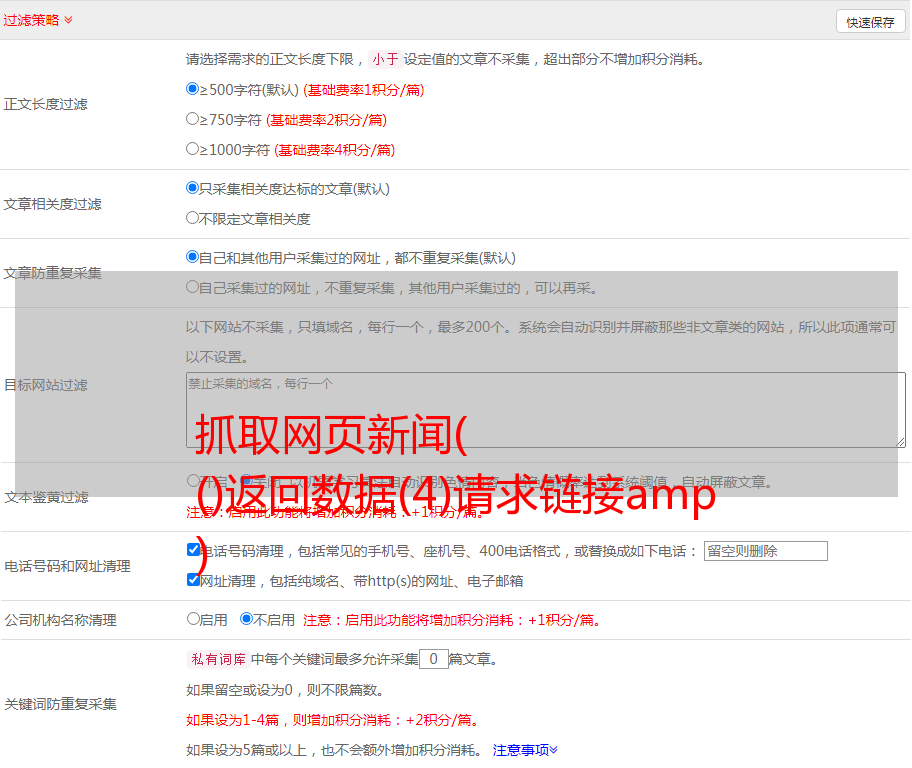Click the 文本鉴黄过滤 row label
Image resolution: width=912 pixels, height=768 pixels.
point(47,497)
